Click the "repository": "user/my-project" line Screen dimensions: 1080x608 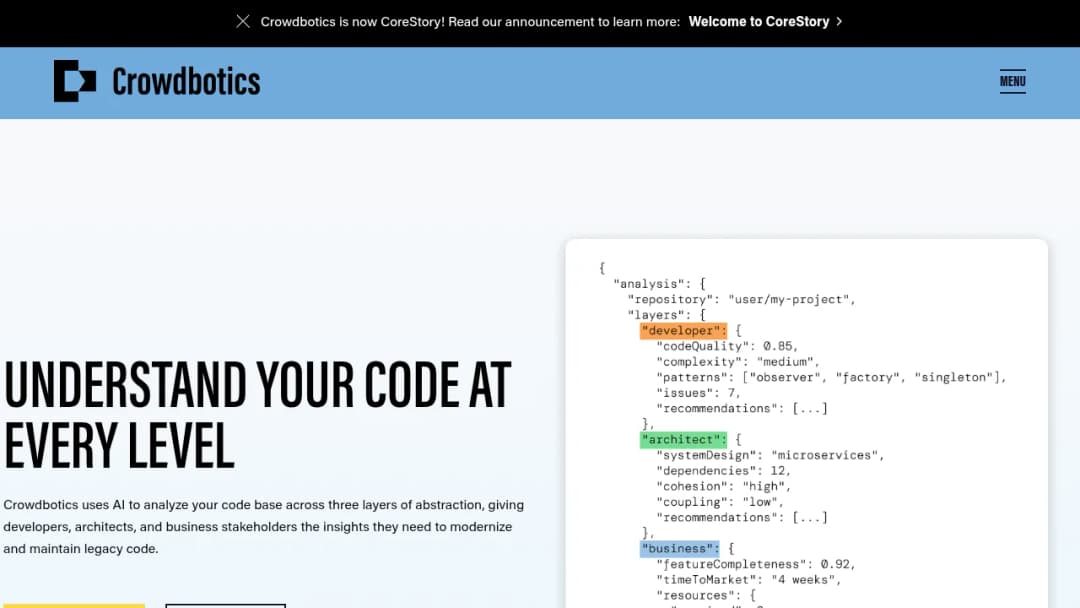tap(741, 300)
